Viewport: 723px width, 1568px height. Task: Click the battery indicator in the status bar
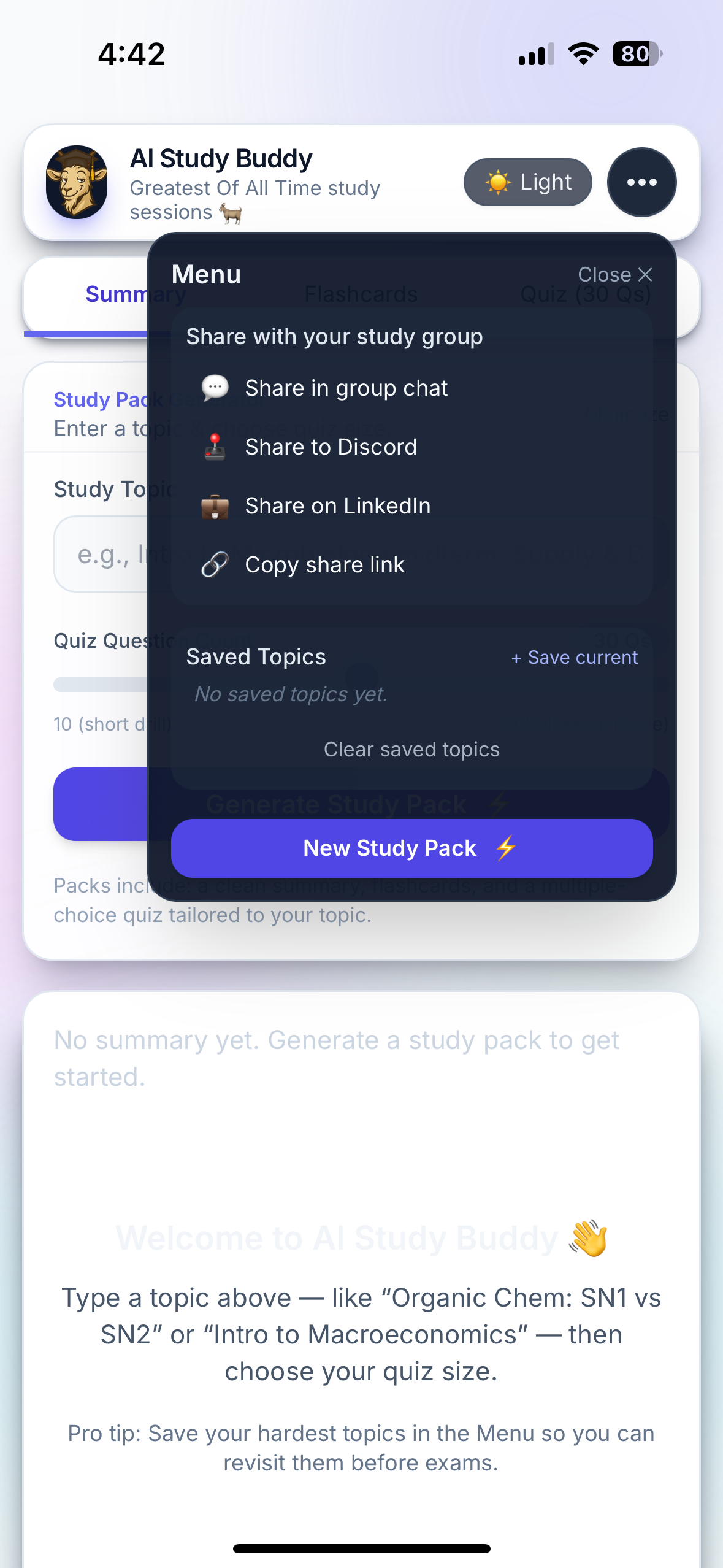[x=637, y=54]
